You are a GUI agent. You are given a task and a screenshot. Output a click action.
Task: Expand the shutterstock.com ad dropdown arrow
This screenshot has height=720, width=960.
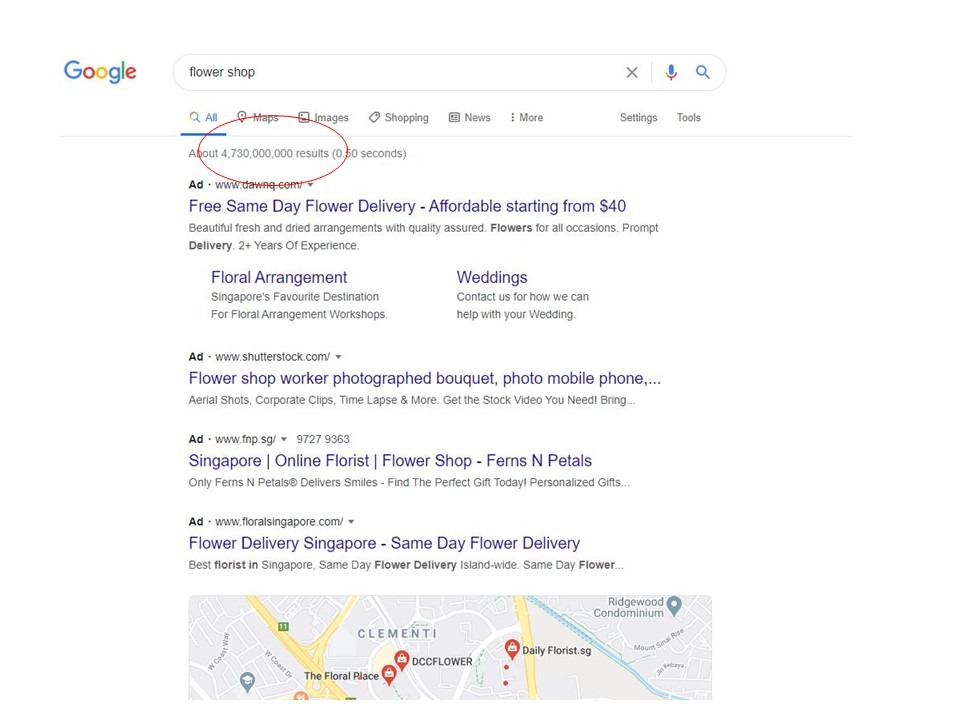pyautogui.click(x=338, y=357)
